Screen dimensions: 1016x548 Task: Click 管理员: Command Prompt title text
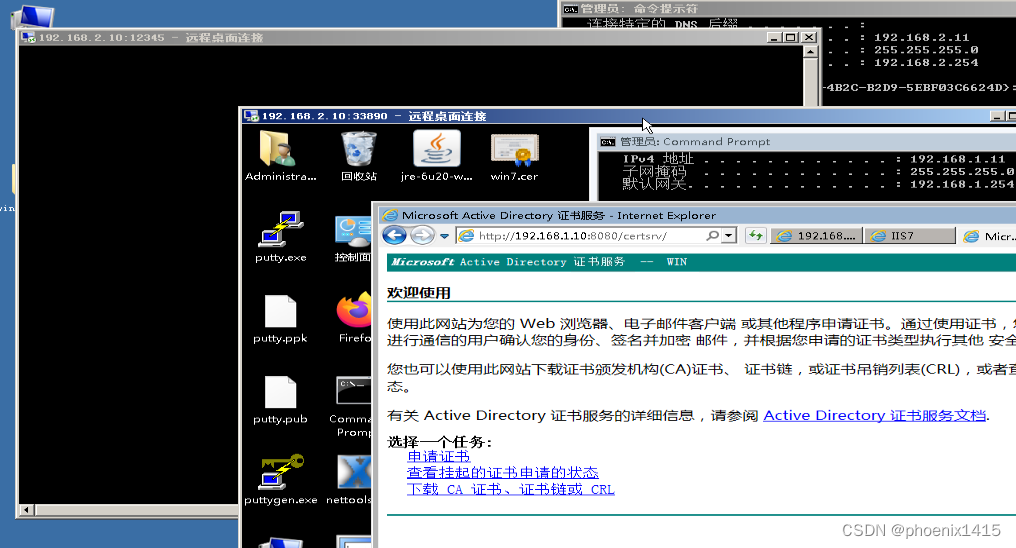tap(695, 142)
